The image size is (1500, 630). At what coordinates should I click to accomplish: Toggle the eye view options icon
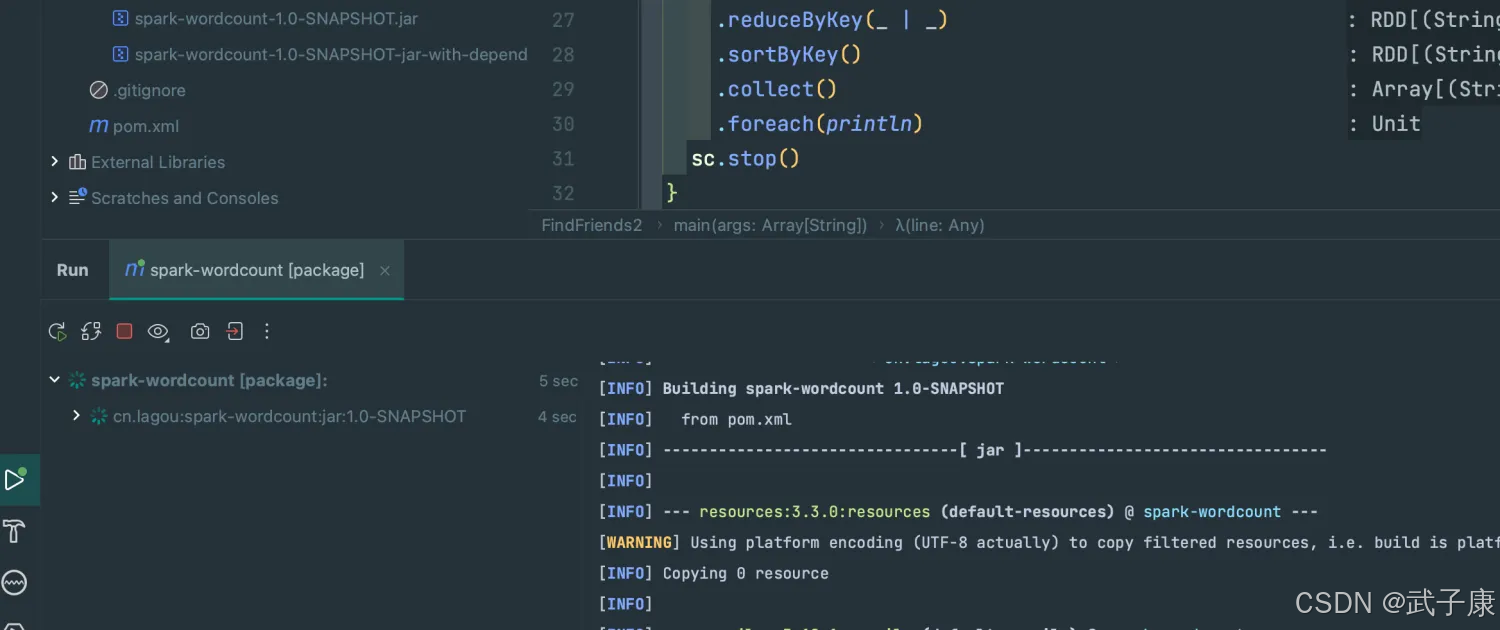click(x=158, y=331)
